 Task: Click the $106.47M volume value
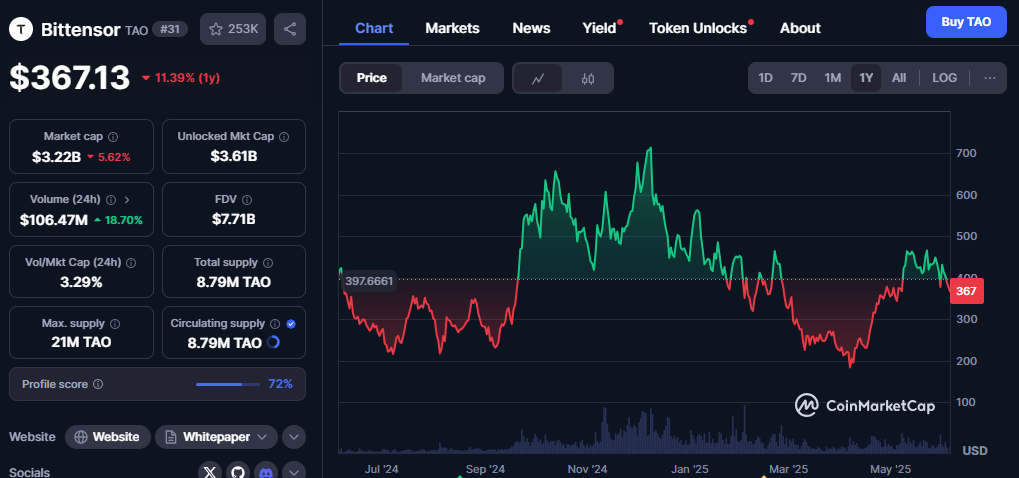[x=53, y=220]
